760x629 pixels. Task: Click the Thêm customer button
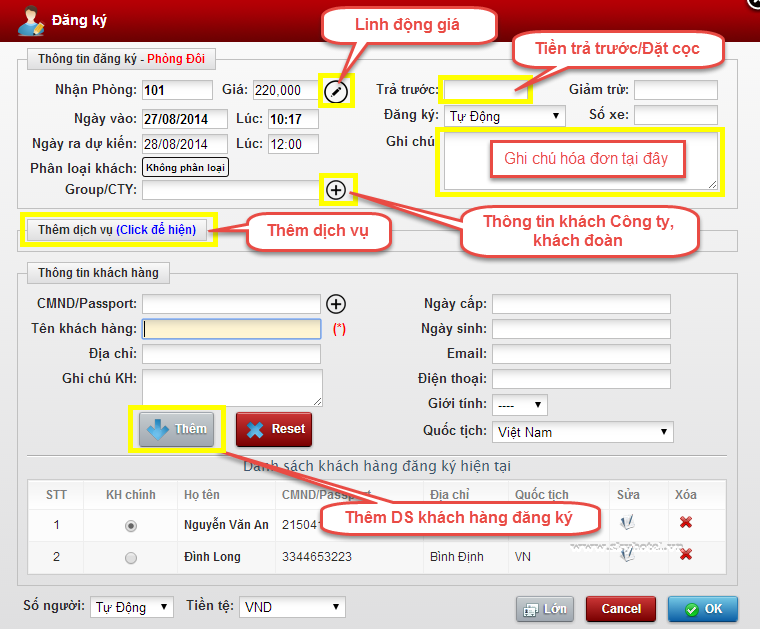tap(176, 429)
